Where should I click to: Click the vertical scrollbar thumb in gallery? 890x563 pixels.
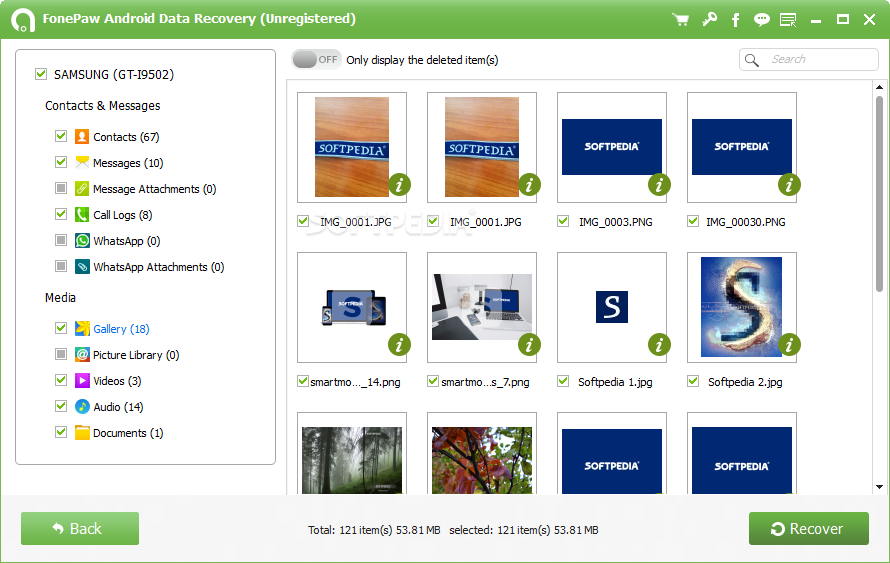(879, 194)
